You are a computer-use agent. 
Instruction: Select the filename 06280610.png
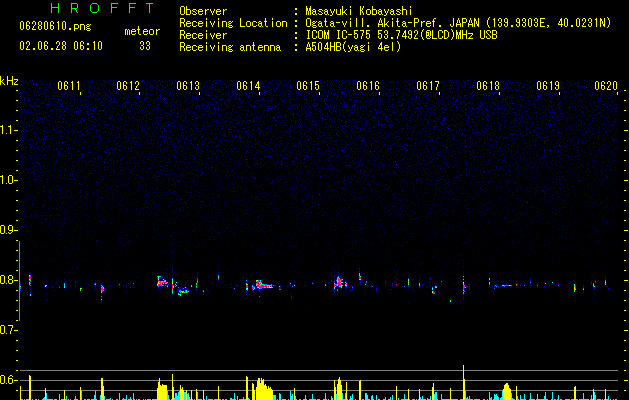55,26
